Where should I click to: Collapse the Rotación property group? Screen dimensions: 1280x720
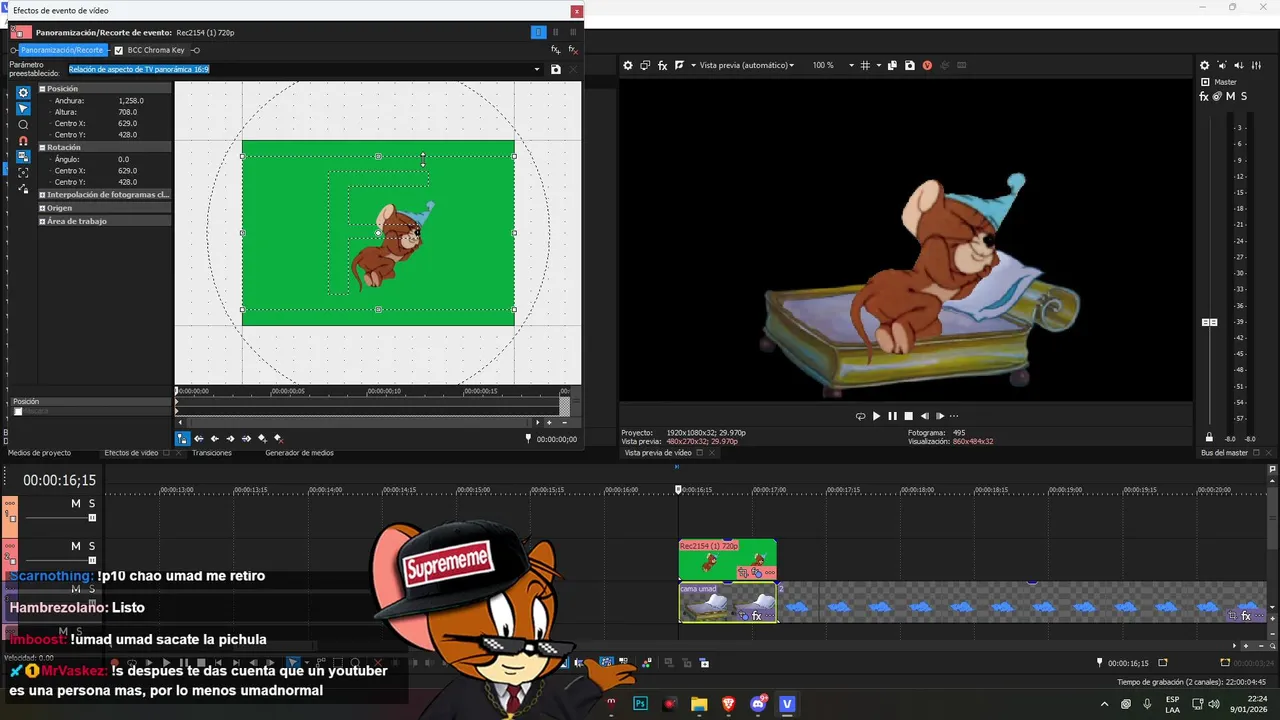click(43, 147)
